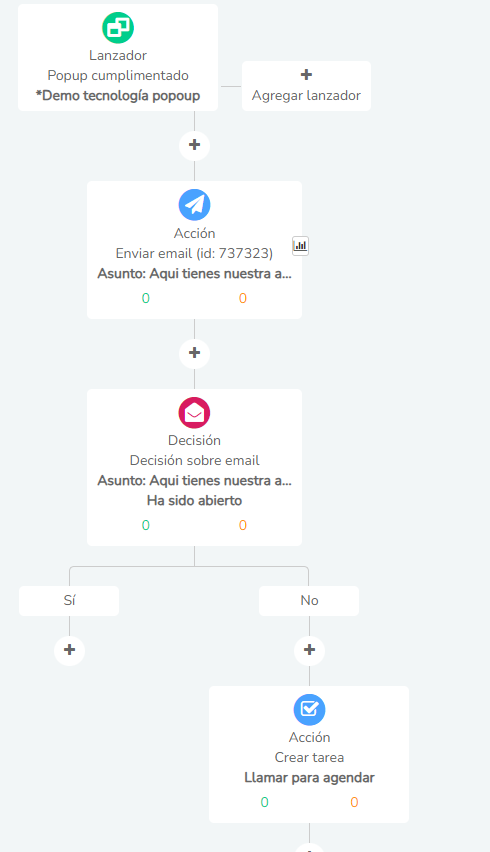
Task: Click Agregar lanzador button
Action: (306, 86)
